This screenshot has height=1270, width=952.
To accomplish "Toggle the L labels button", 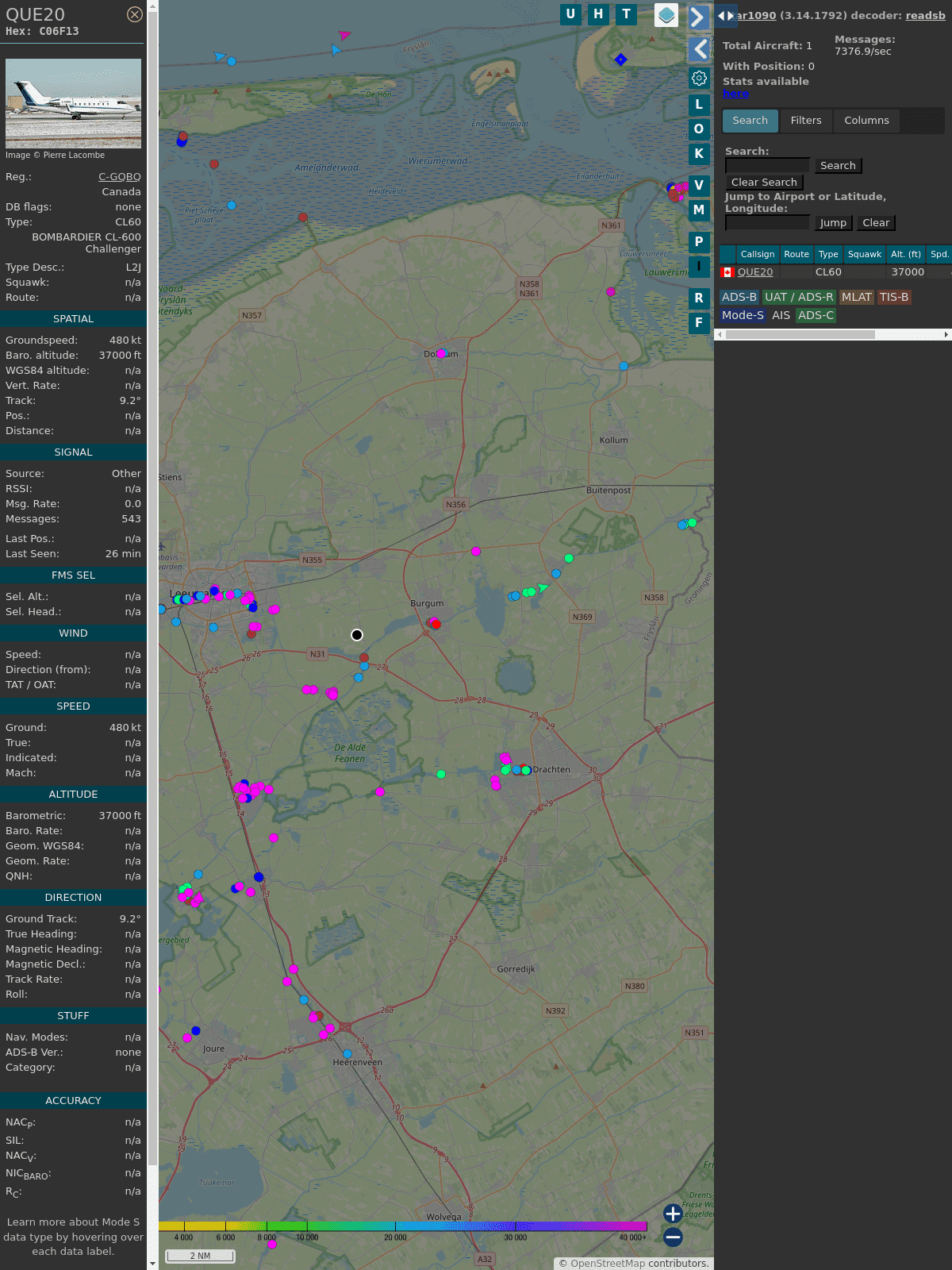I will [x=699, y=105].
